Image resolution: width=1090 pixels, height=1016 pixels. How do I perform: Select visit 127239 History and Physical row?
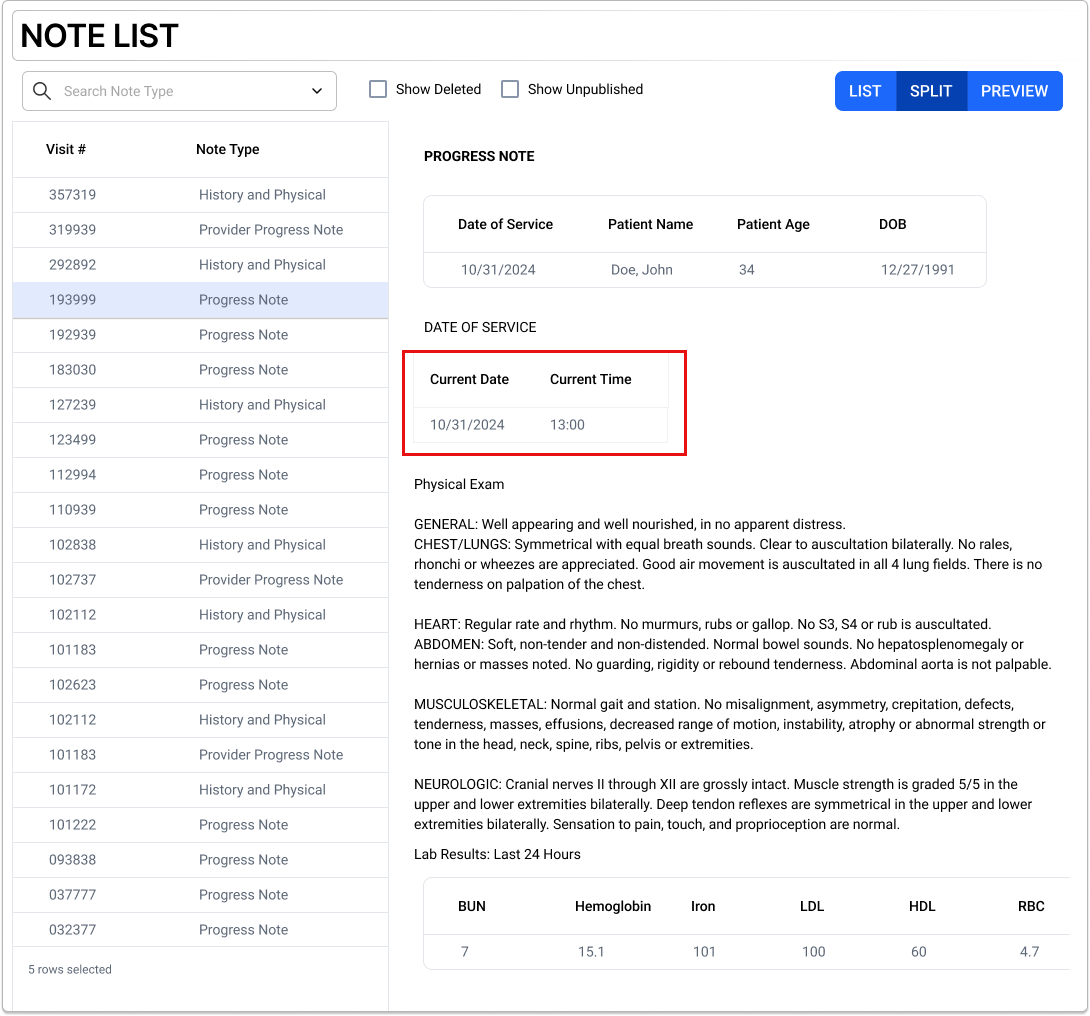point(200,405)
